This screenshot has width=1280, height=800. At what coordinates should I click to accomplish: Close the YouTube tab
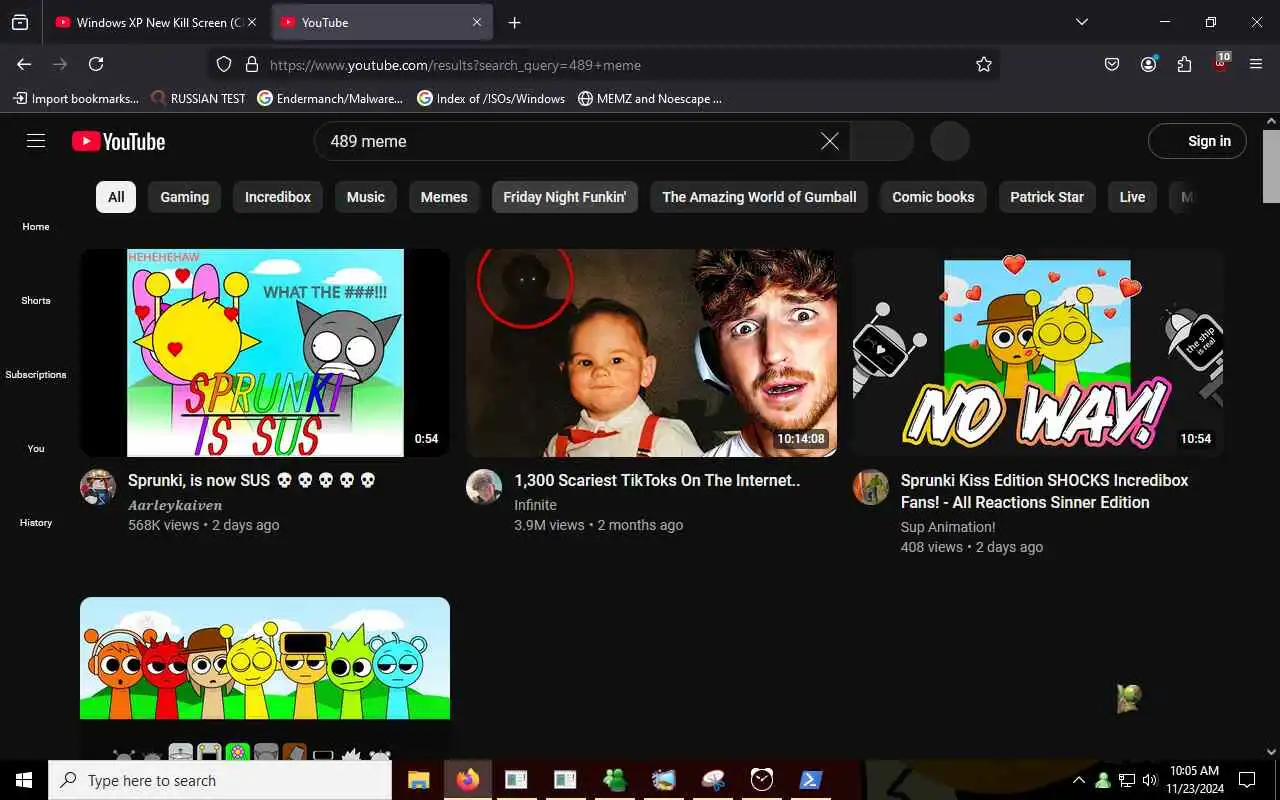pos(477,22)
